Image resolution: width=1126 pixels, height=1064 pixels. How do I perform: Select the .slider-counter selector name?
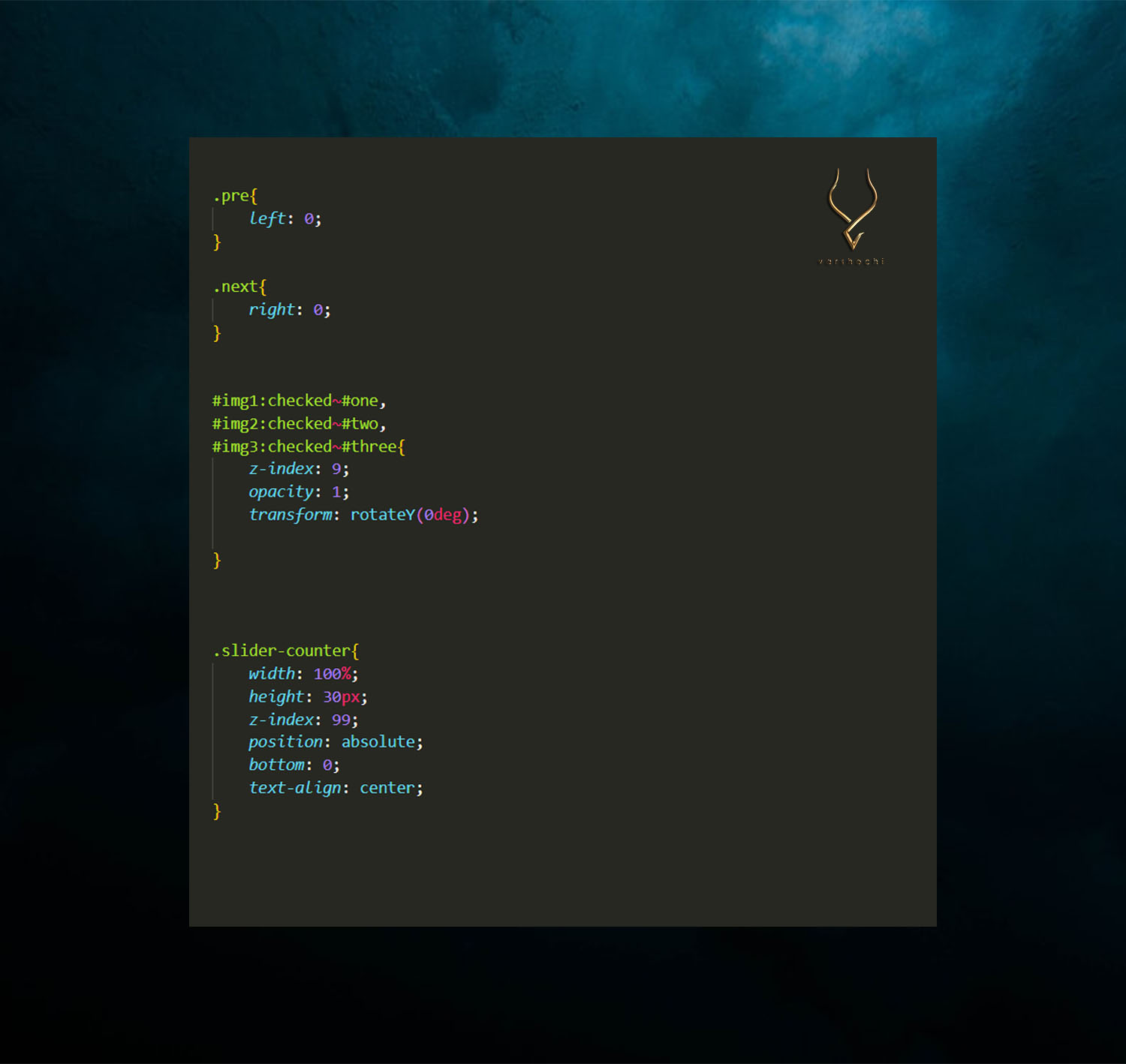pos(284,651)
